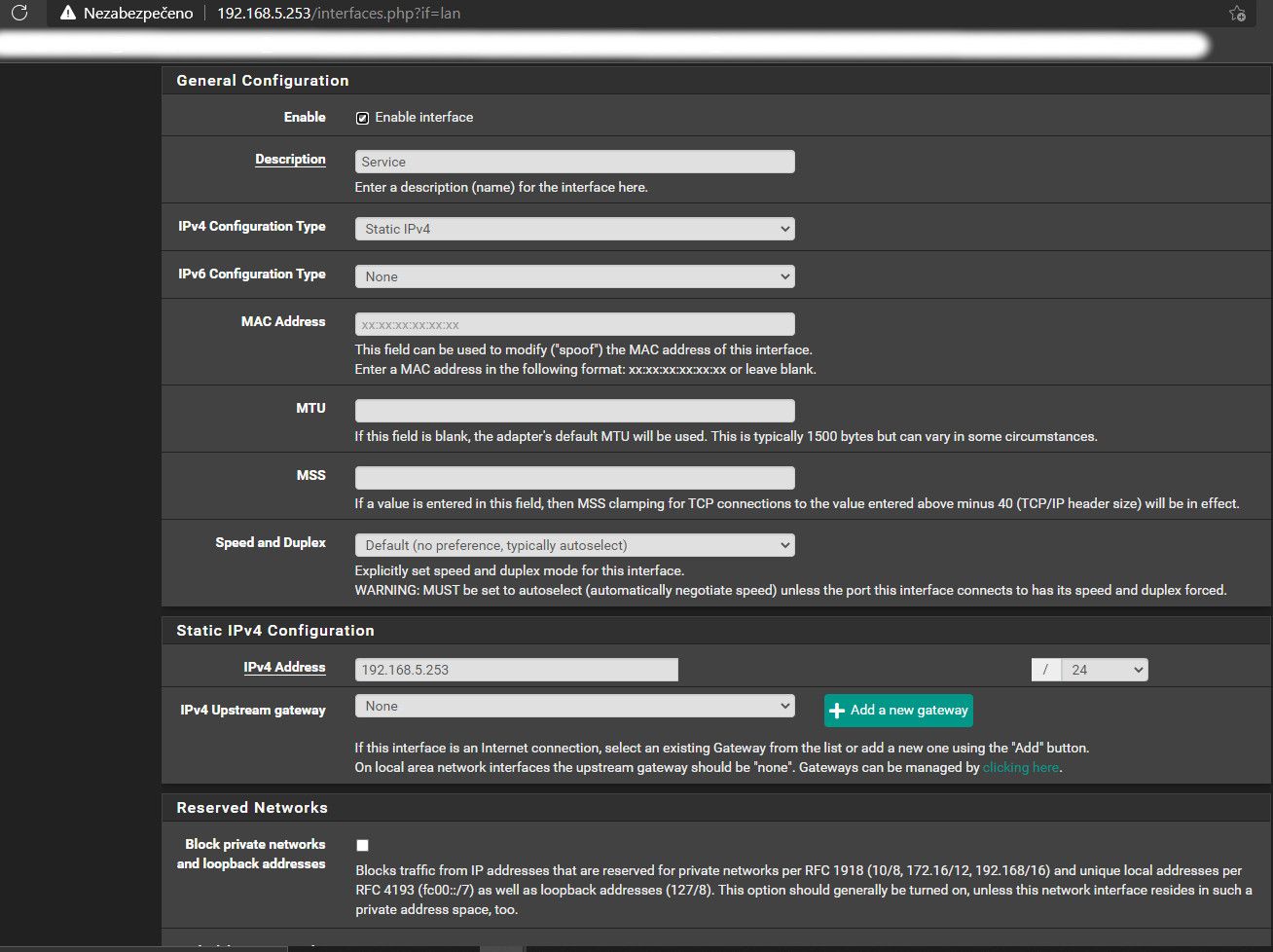Click the underlined Description label
The height and width of the screenshot is (952, 1273).
[290, 160]
